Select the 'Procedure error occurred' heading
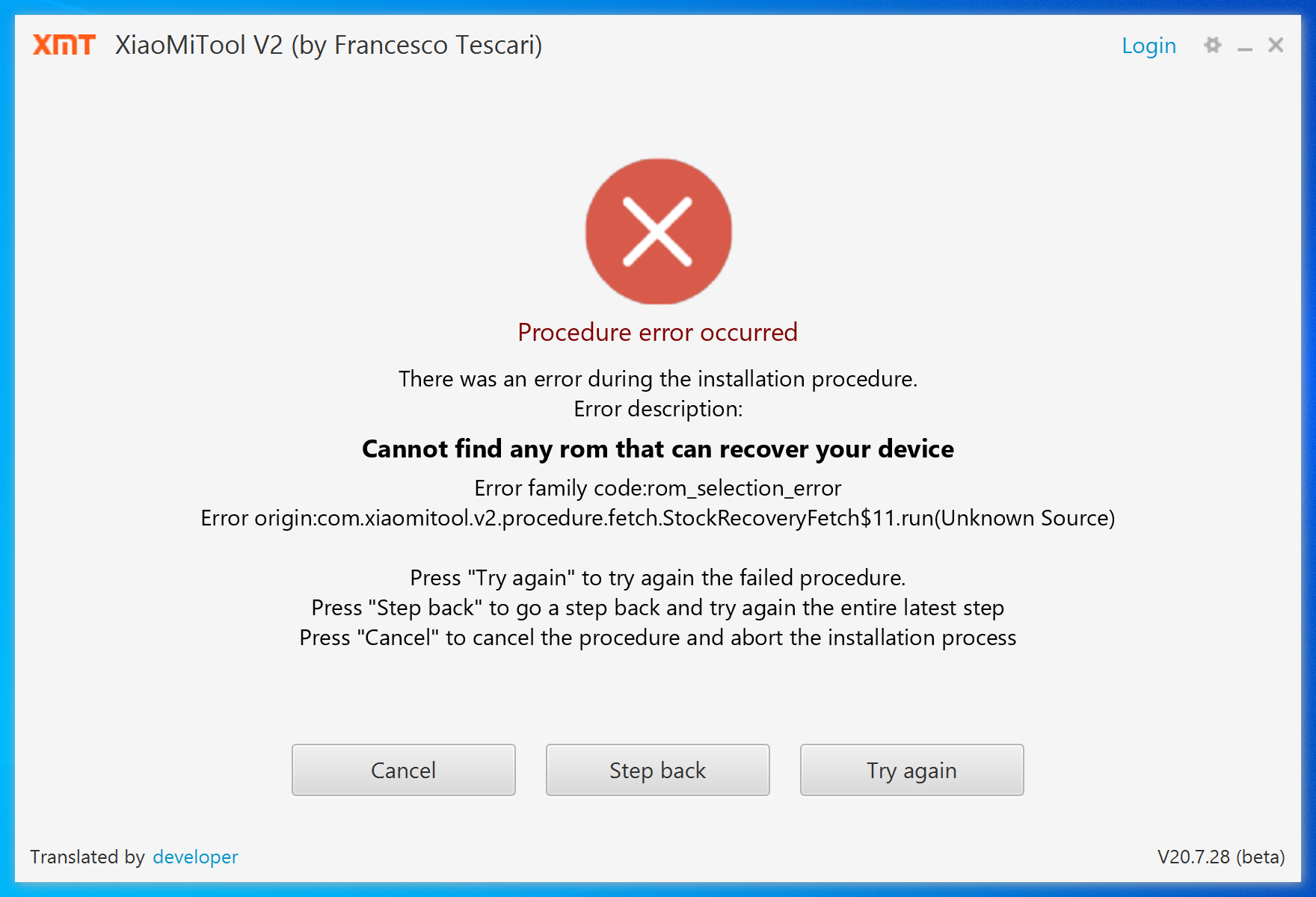The height and width of the screenshot is (897, 1316). coord(658,332)
